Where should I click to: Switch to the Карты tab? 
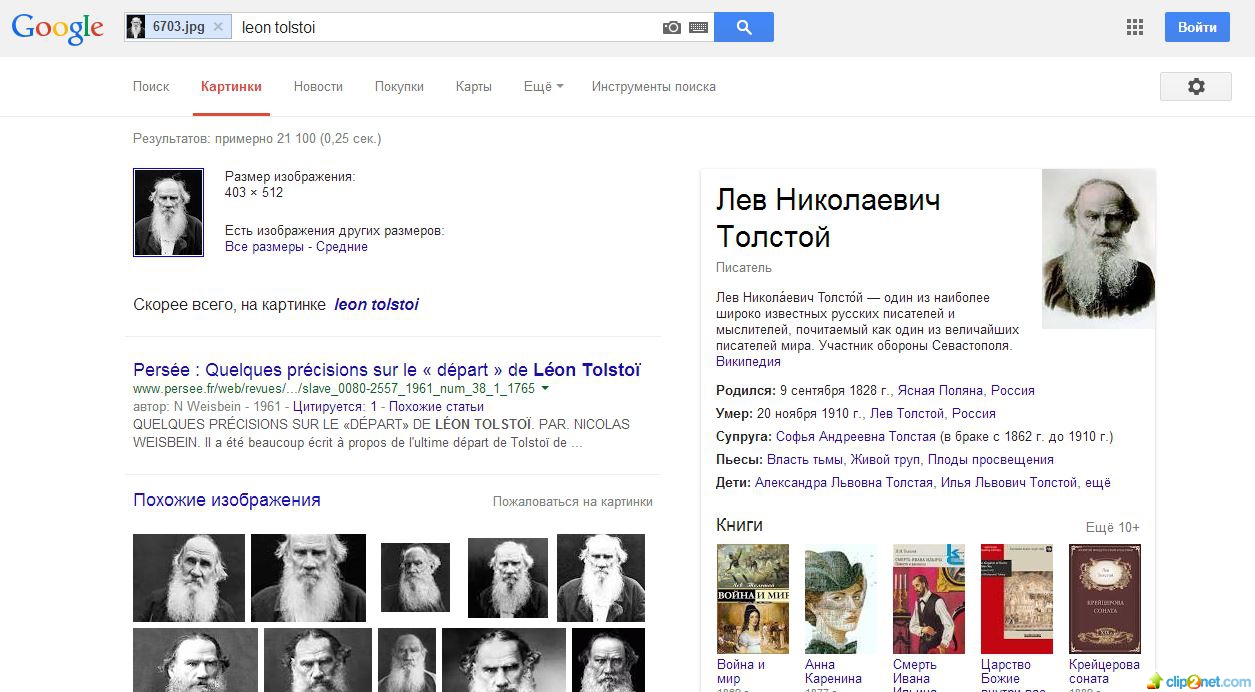coord(473,87)
